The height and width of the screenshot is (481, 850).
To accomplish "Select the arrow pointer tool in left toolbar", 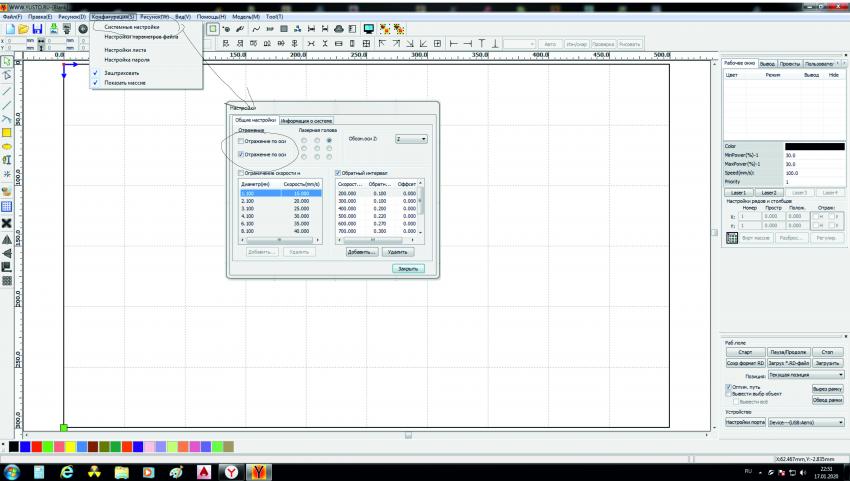I will (x=7, y=61).
